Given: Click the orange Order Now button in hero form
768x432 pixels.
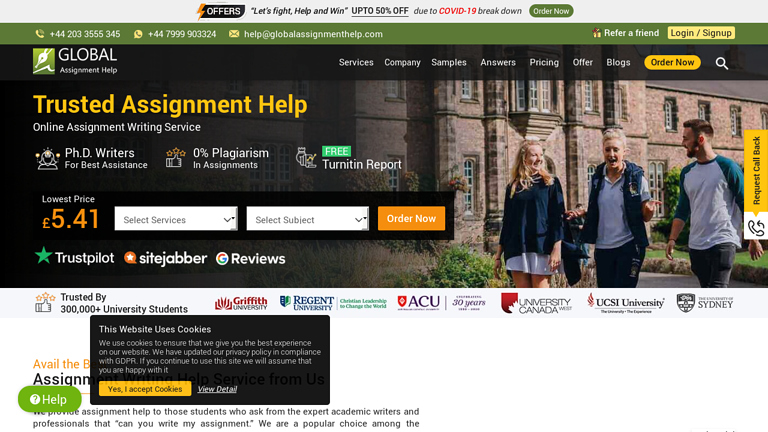Looking at the screenshot, I should (x=411, y=218).
